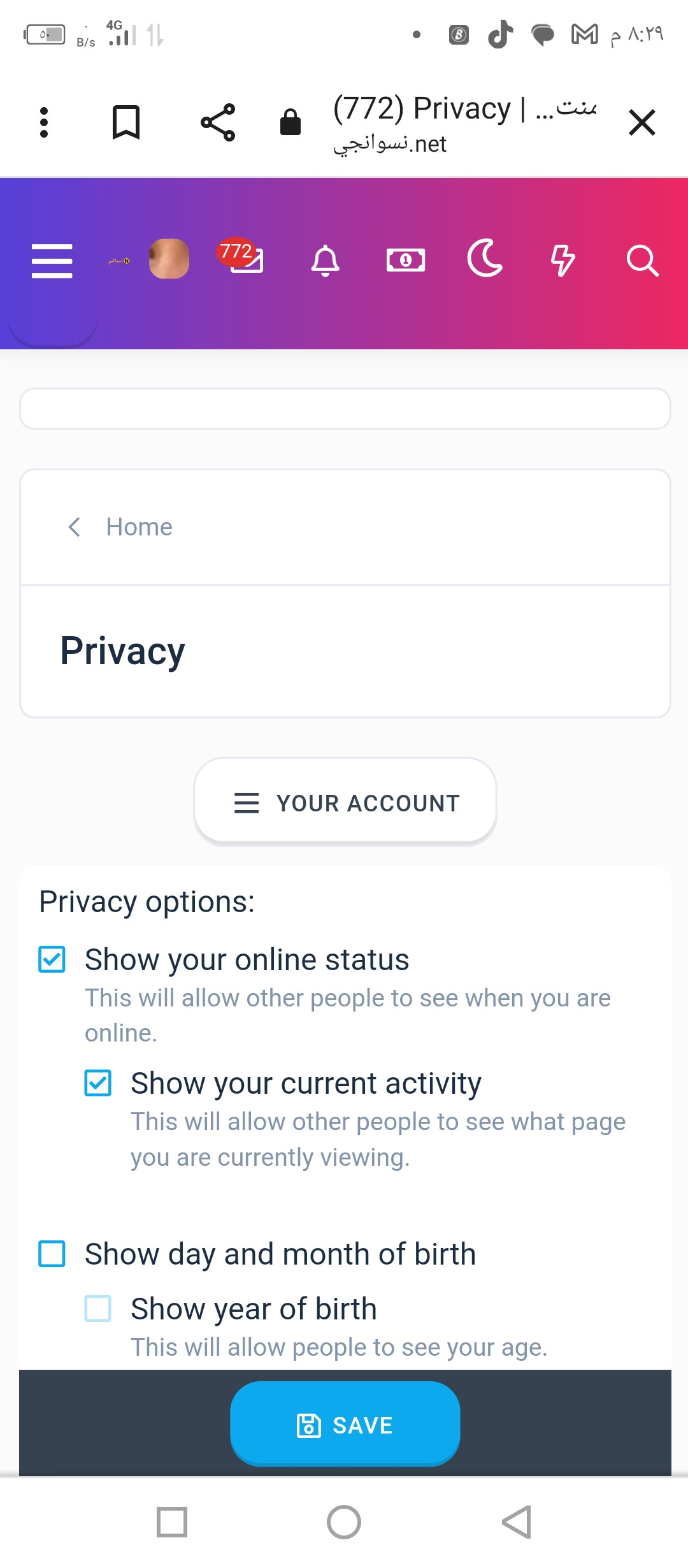Open the inbox with 772 messages
688x1568 pixels.
click(x=245, y=259)
